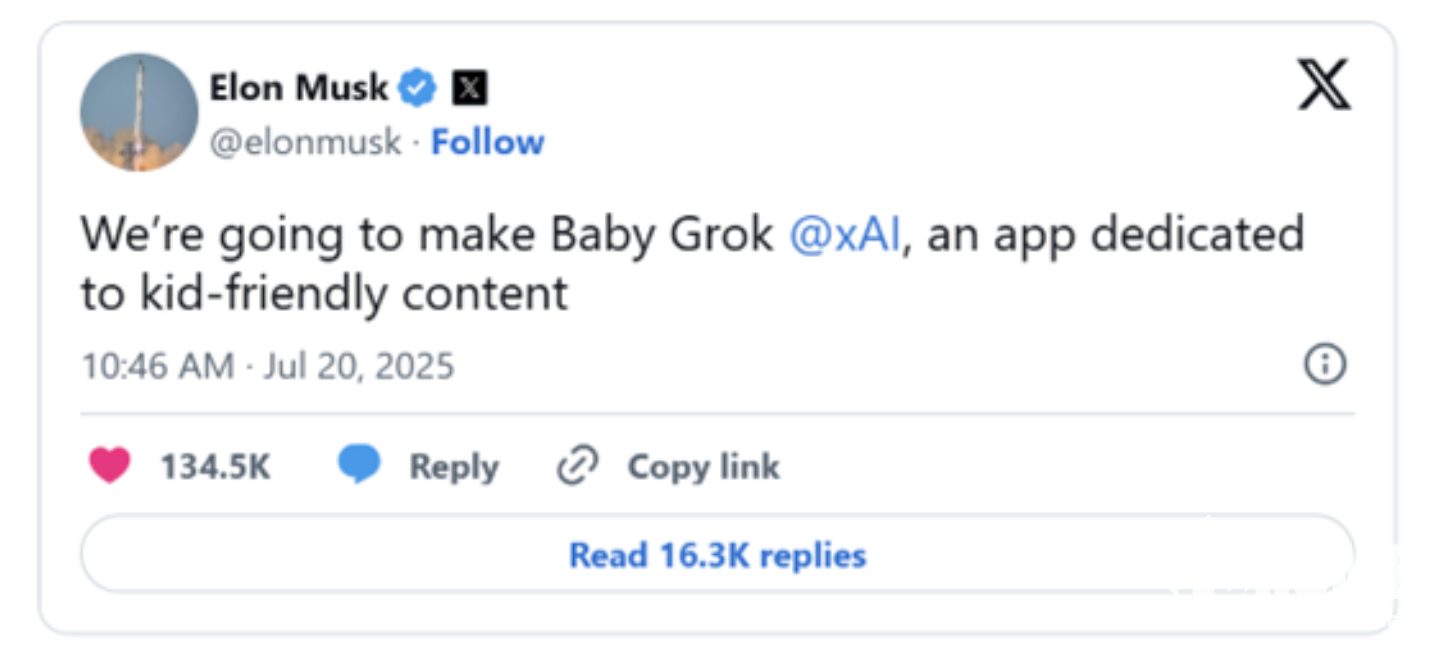Click the Reply text label
The image size is (1430, 653).
454,467
